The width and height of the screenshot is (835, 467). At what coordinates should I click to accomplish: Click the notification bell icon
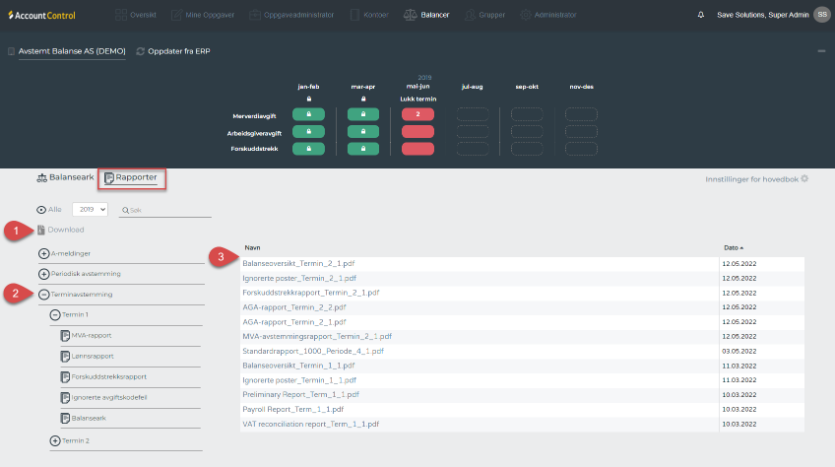click(700, 15)
